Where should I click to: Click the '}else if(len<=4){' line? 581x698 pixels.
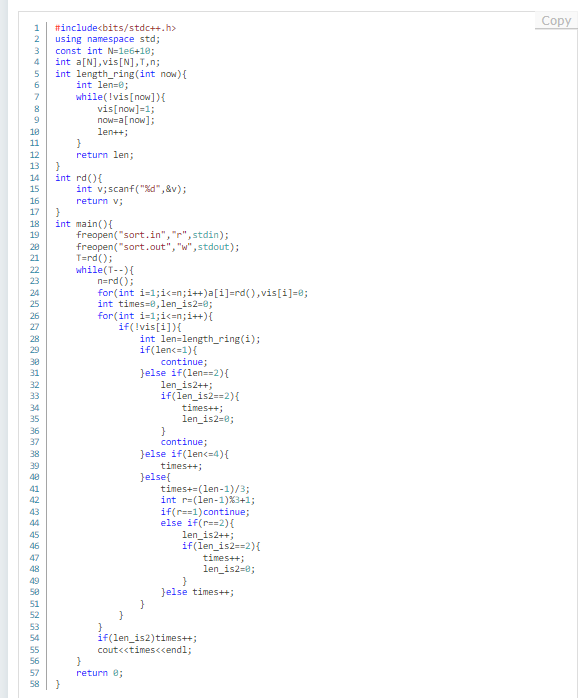(x=184, y=454)
